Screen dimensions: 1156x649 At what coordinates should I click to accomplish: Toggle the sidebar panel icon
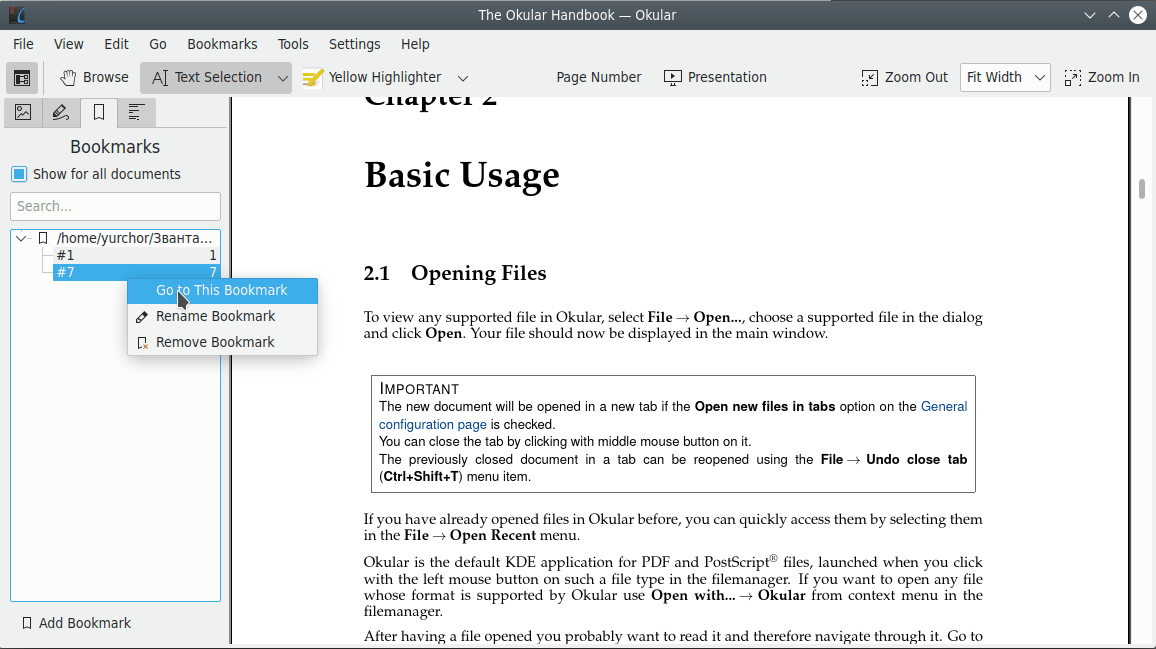click(x=22, y=78)
